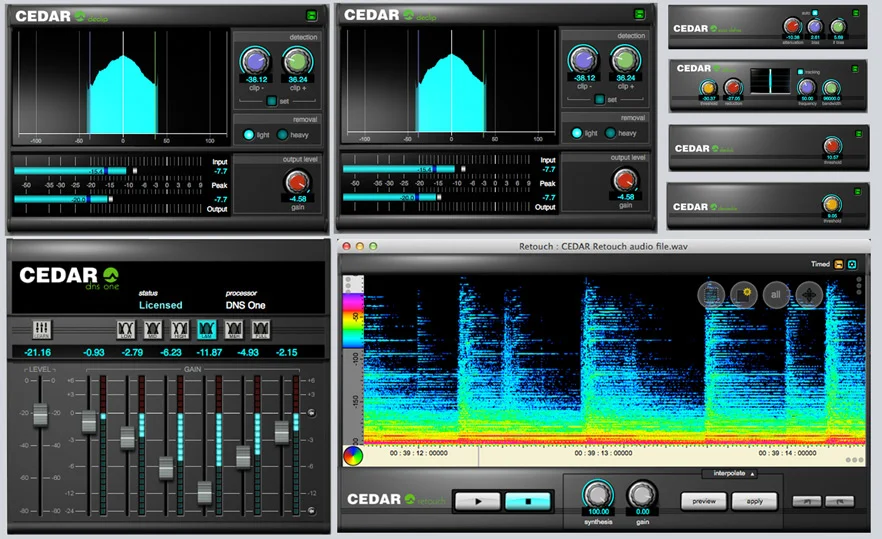This screenshot has width=882, height=539.
Task: Click the orange icon next to Timed
Action: (839, 264)
